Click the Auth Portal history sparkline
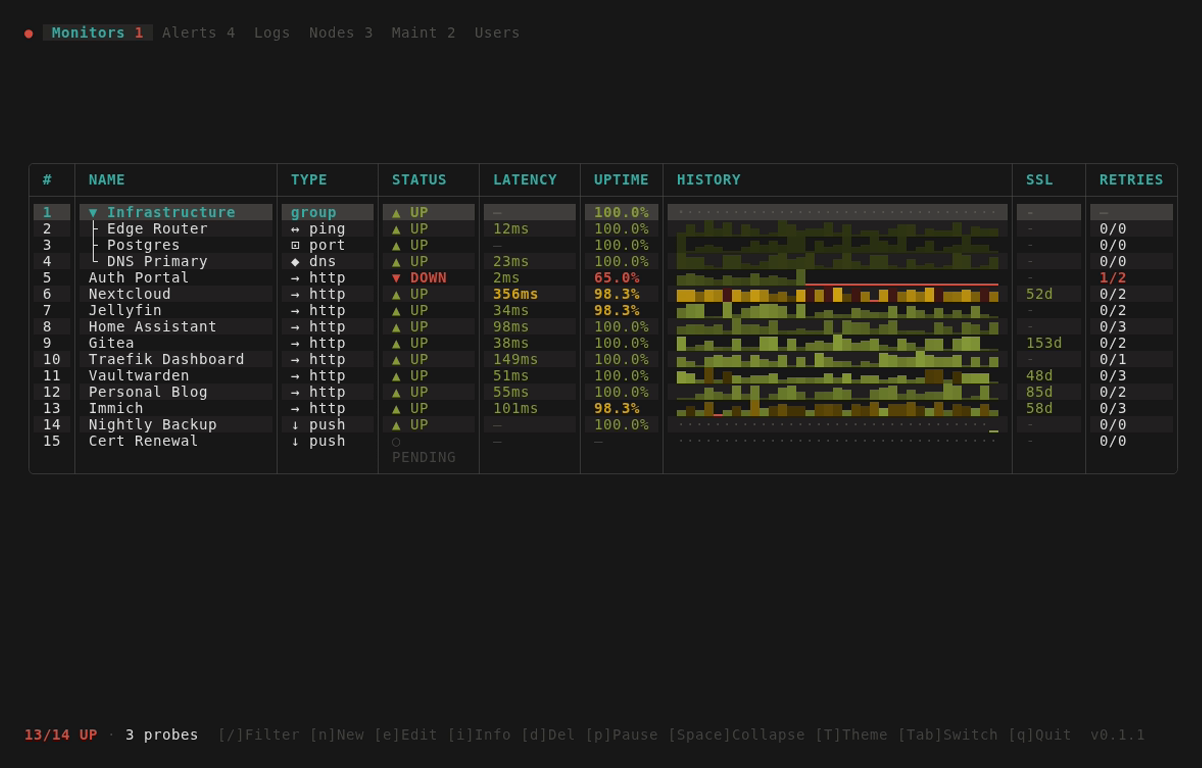Screen dimensions: 1202x768 837,278
